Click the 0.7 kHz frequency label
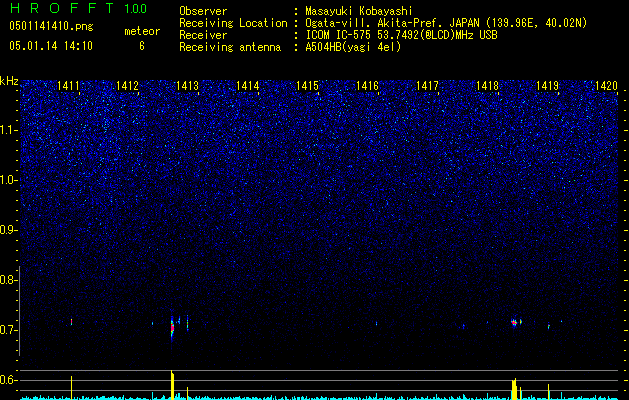The height and width of the screenshot is (400, 629). 8,330
